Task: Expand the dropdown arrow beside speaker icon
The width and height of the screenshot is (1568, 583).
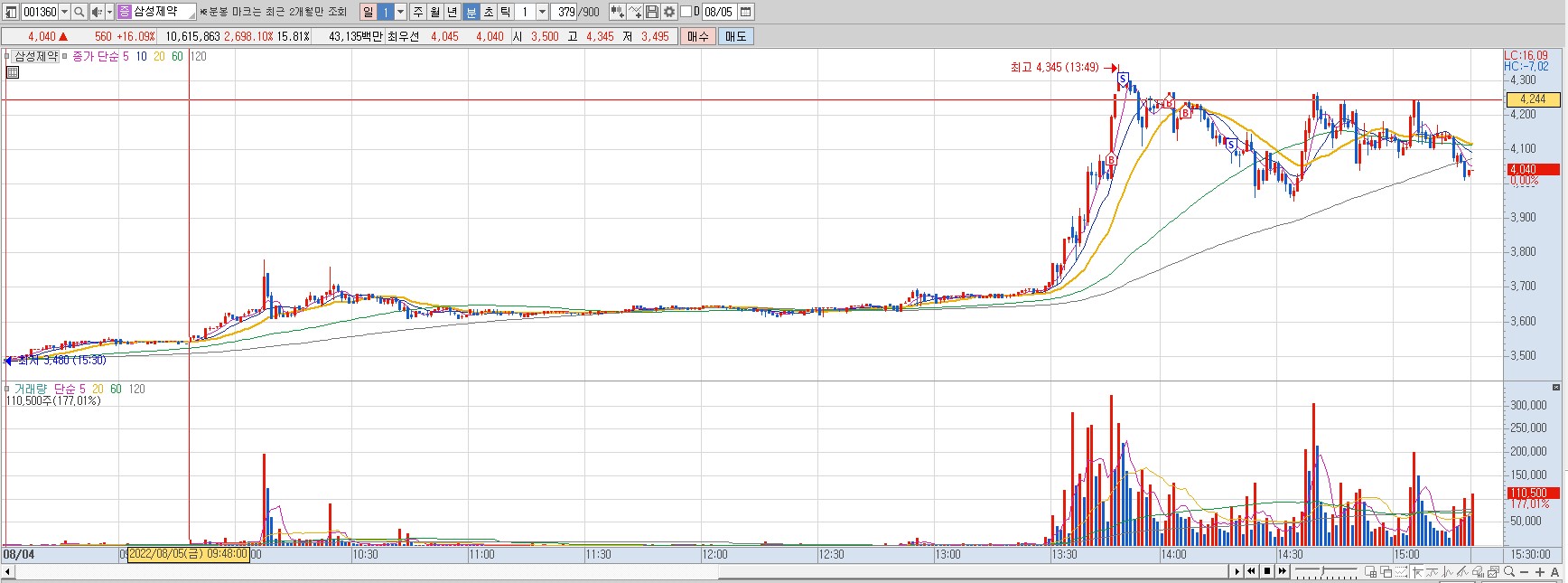Action: point(109,12)
